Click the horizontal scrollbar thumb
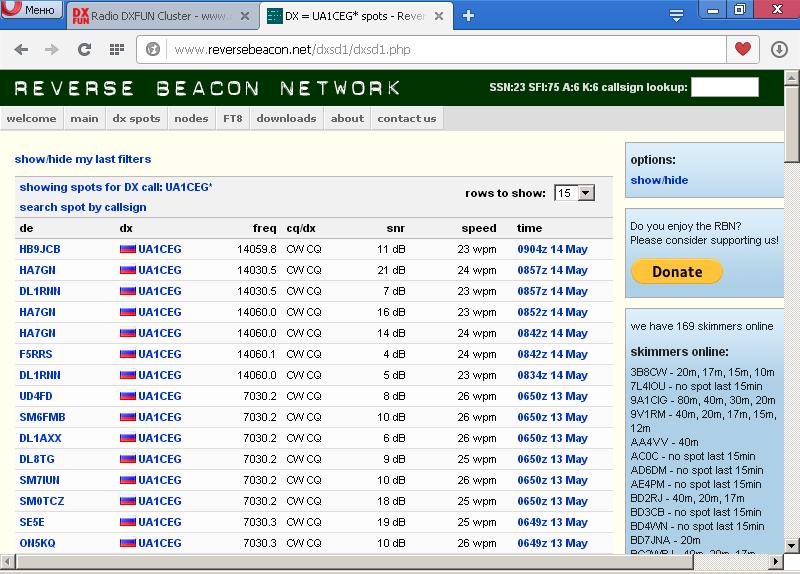The image size is (800, 574). pyautogui.click(x=355, y=562)
